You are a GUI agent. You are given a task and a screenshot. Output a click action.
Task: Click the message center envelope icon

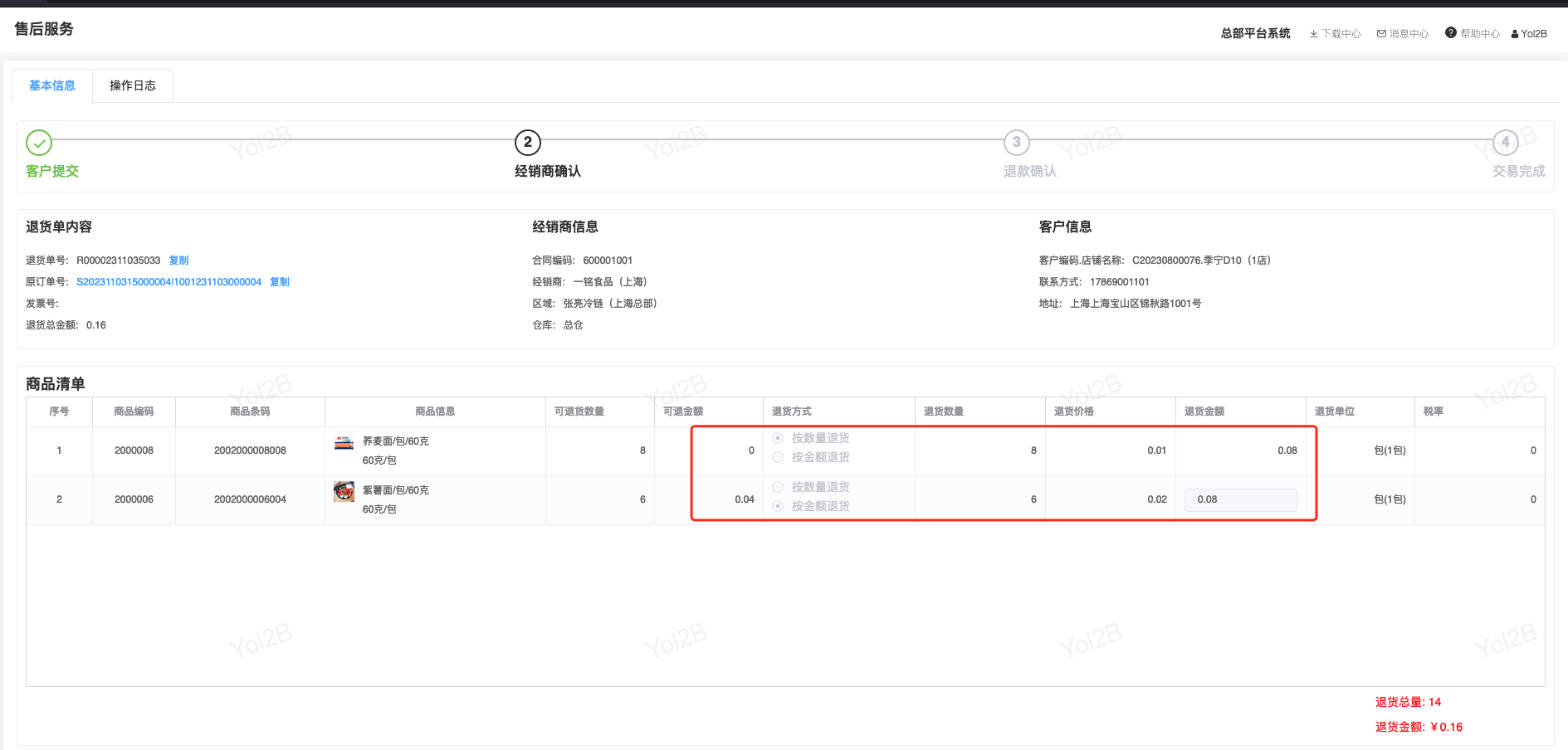[1381, 34]
